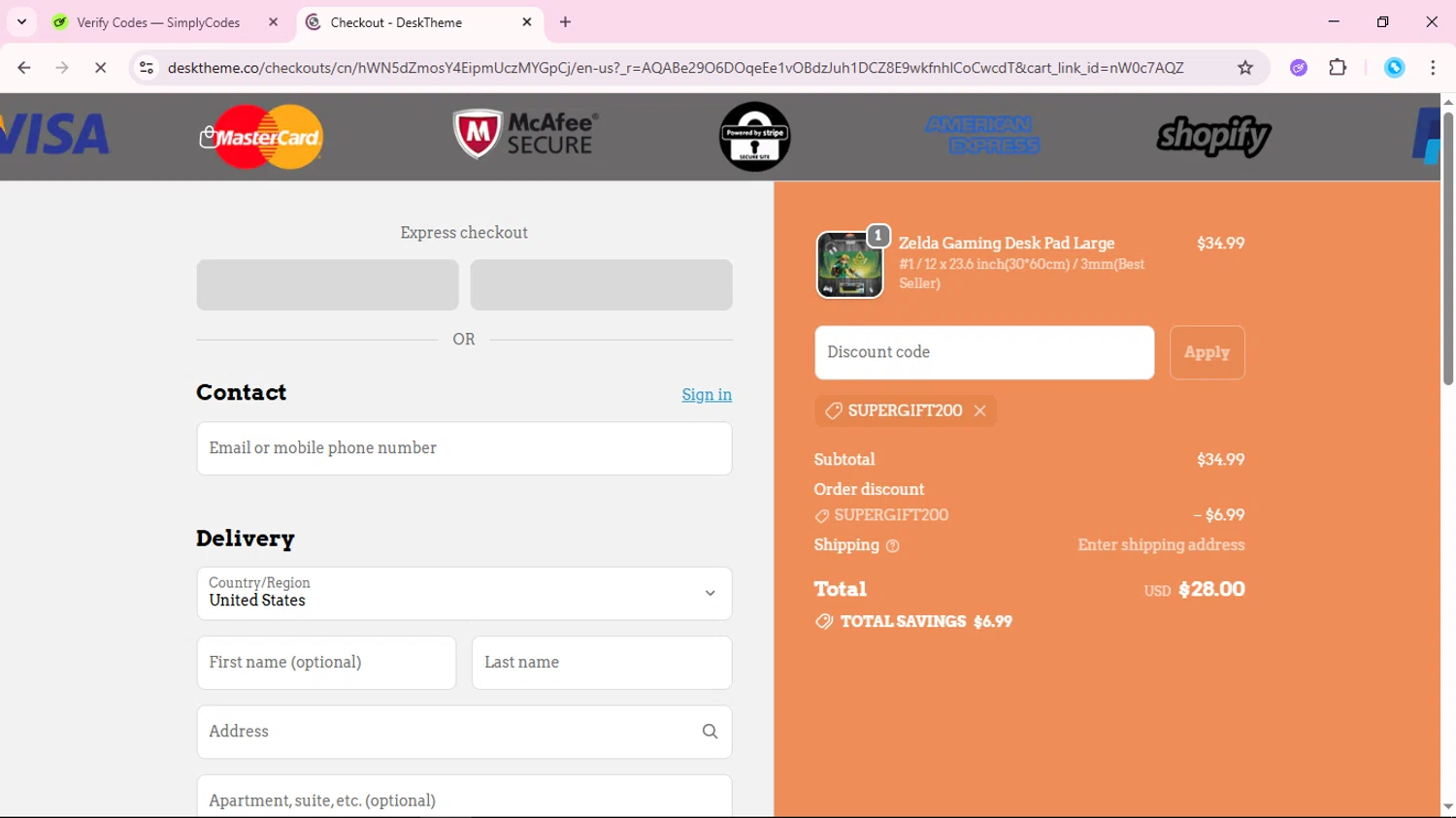Focus the Apartment, suite, etc. field
The width and height of the screenshot is (1456, 818).
(x=464, y=797)
